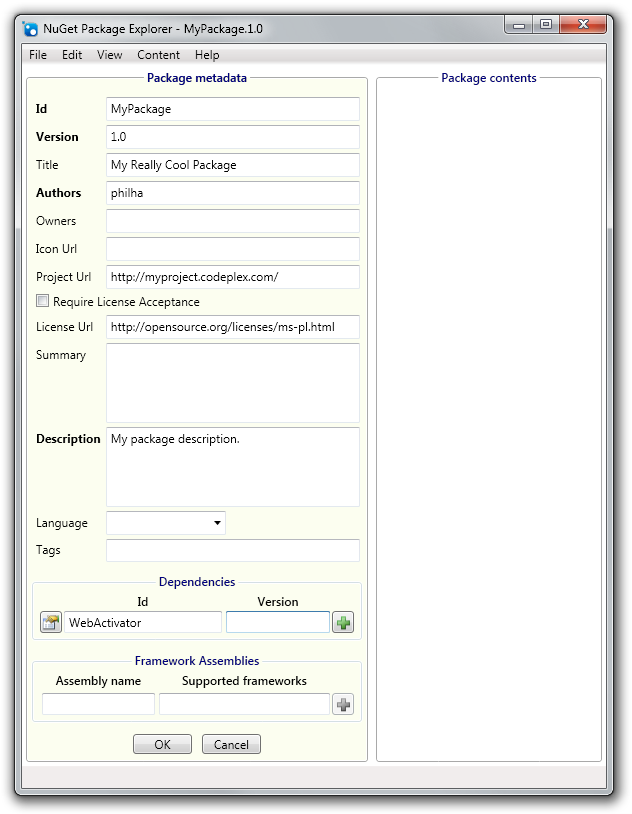632x814 pixels.
Task: Click the Assembly name input box
Action: click(x=98, y=704)
